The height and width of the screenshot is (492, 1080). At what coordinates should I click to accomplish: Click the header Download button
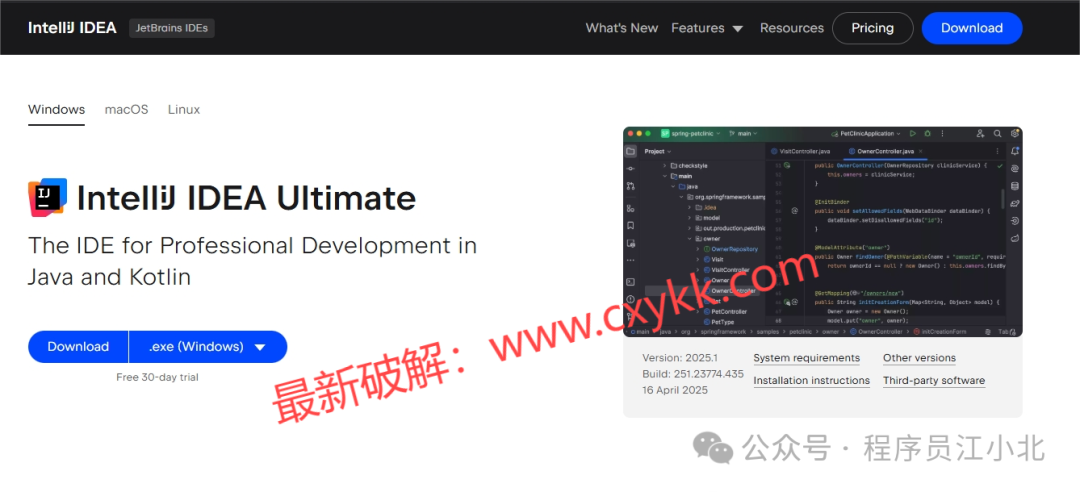[x=972, y=28]
